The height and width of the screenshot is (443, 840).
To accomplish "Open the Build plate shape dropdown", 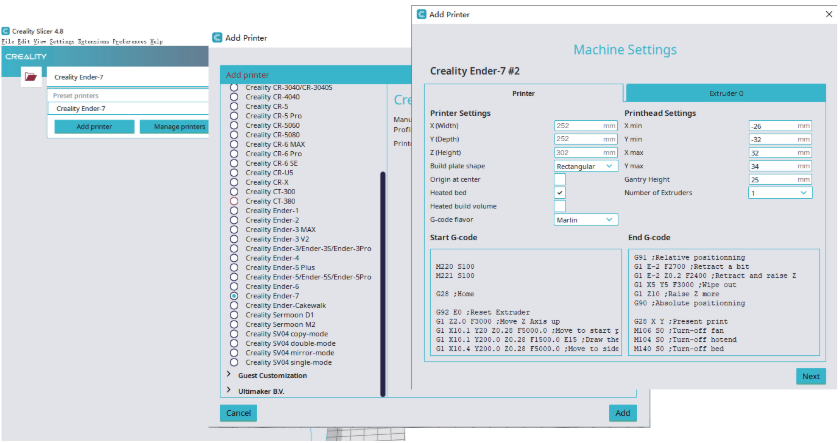I will [586, 166].
